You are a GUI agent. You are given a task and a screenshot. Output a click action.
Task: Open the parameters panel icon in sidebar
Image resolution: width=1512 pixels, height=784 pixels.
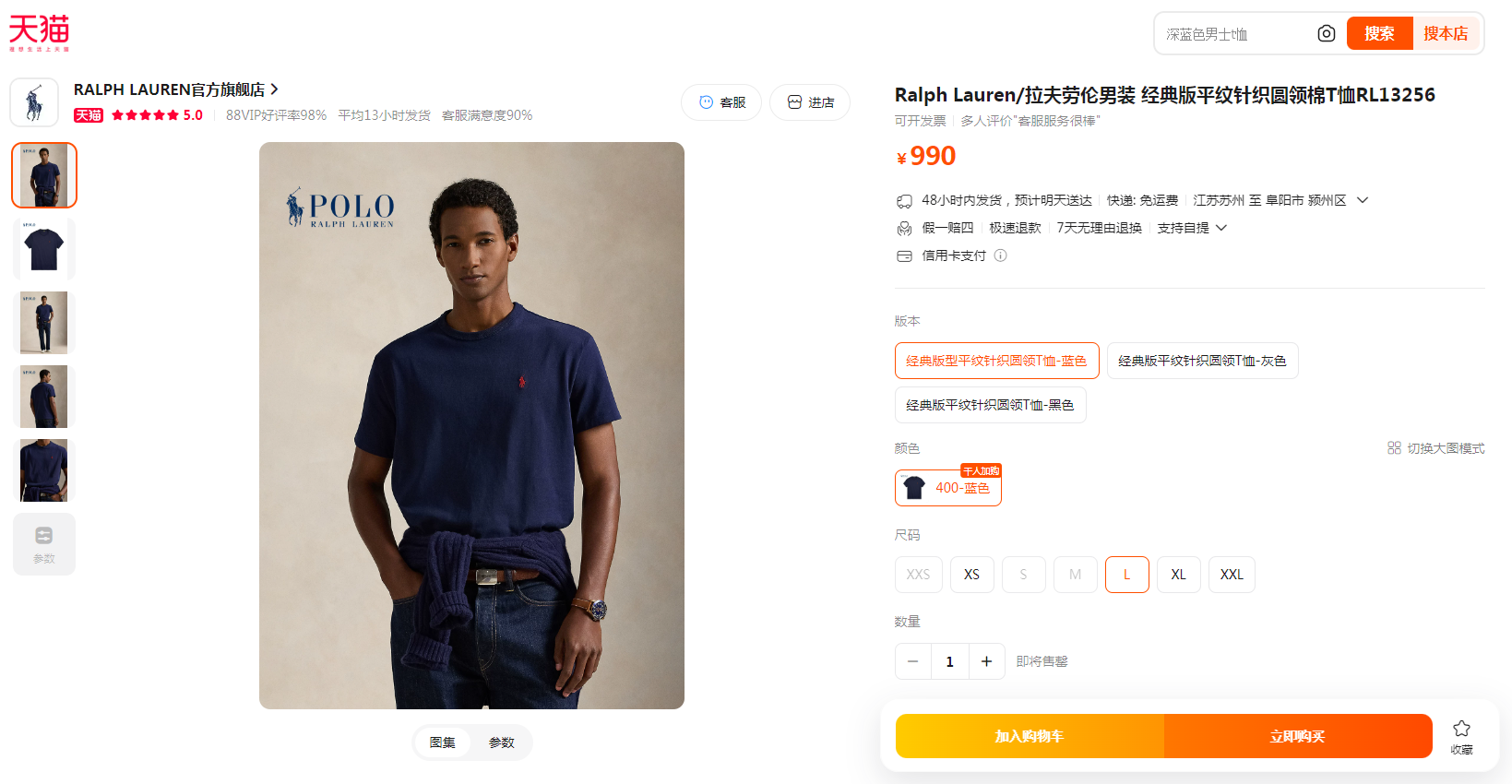point(44,544)
